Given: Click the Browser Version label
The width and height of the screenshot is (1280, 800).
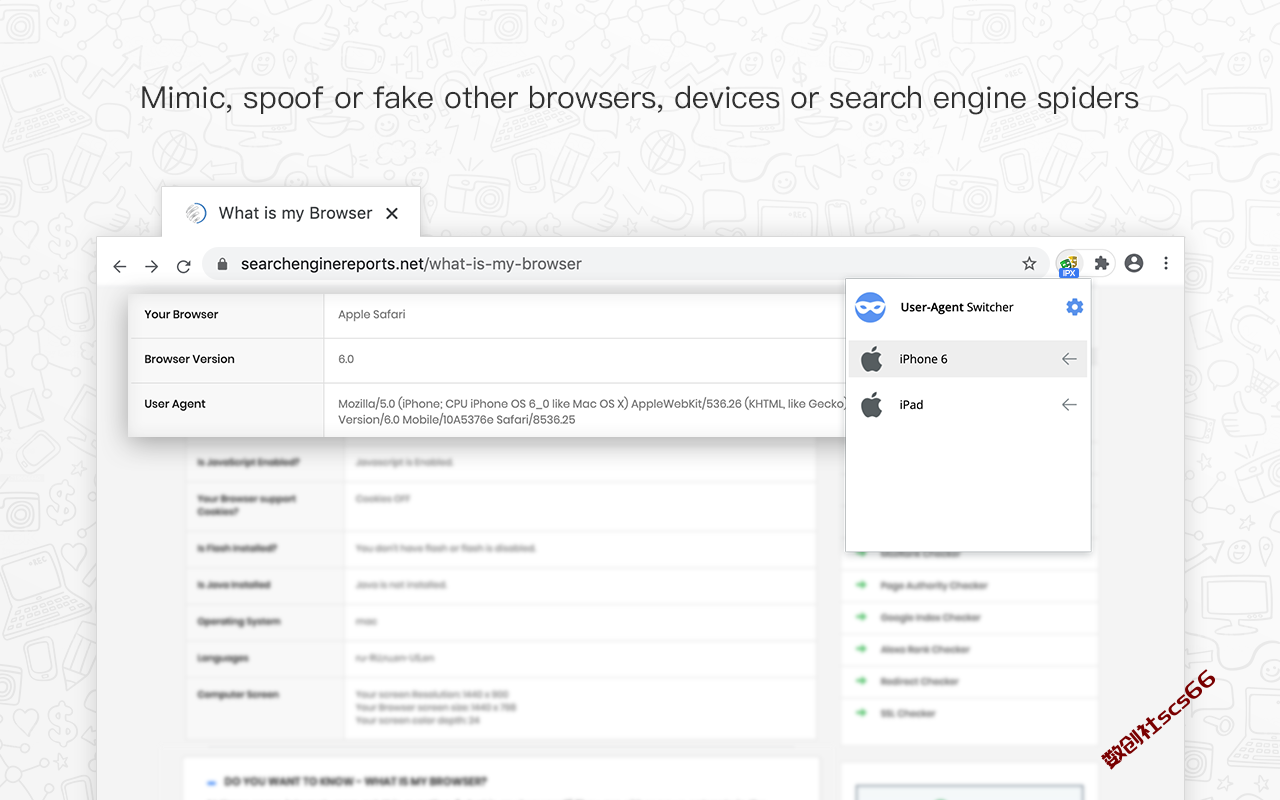Looking at the screenshot, I should 189,359.
